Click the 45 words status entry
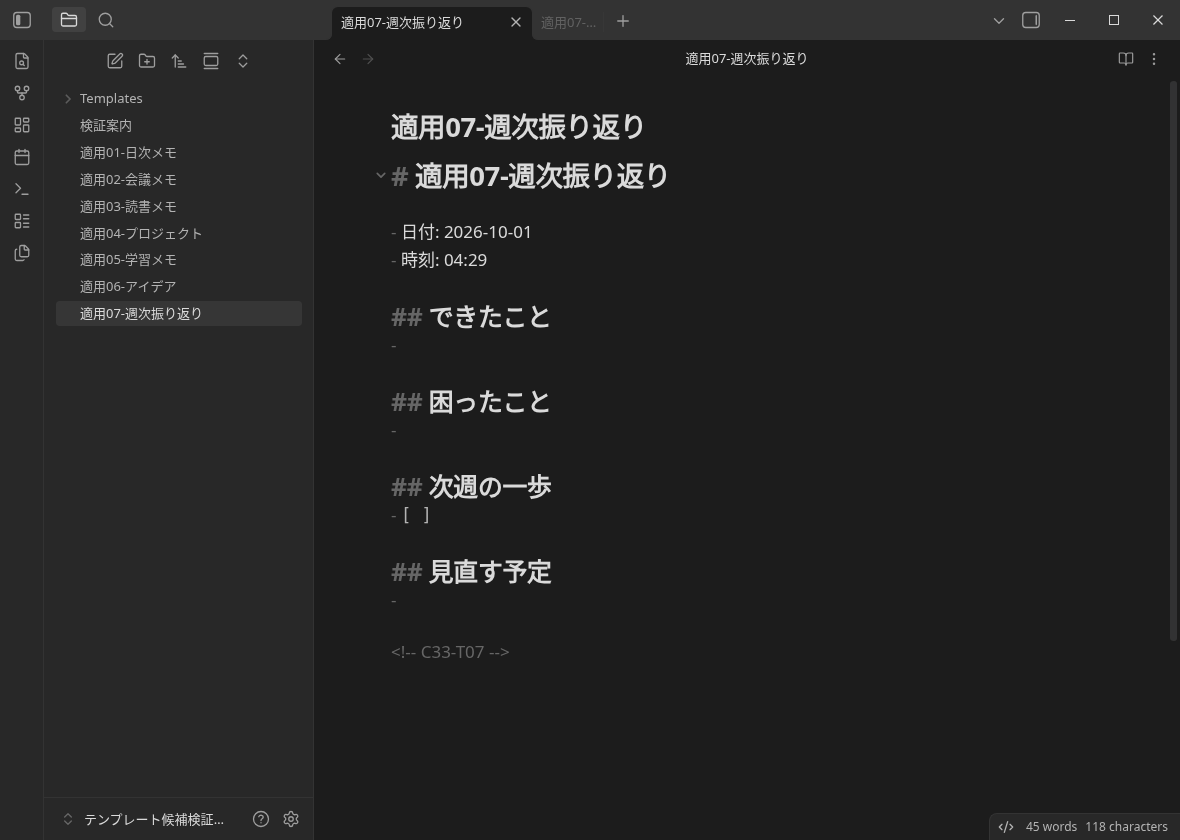The image size is (1180, 840). coord(1051,826)
